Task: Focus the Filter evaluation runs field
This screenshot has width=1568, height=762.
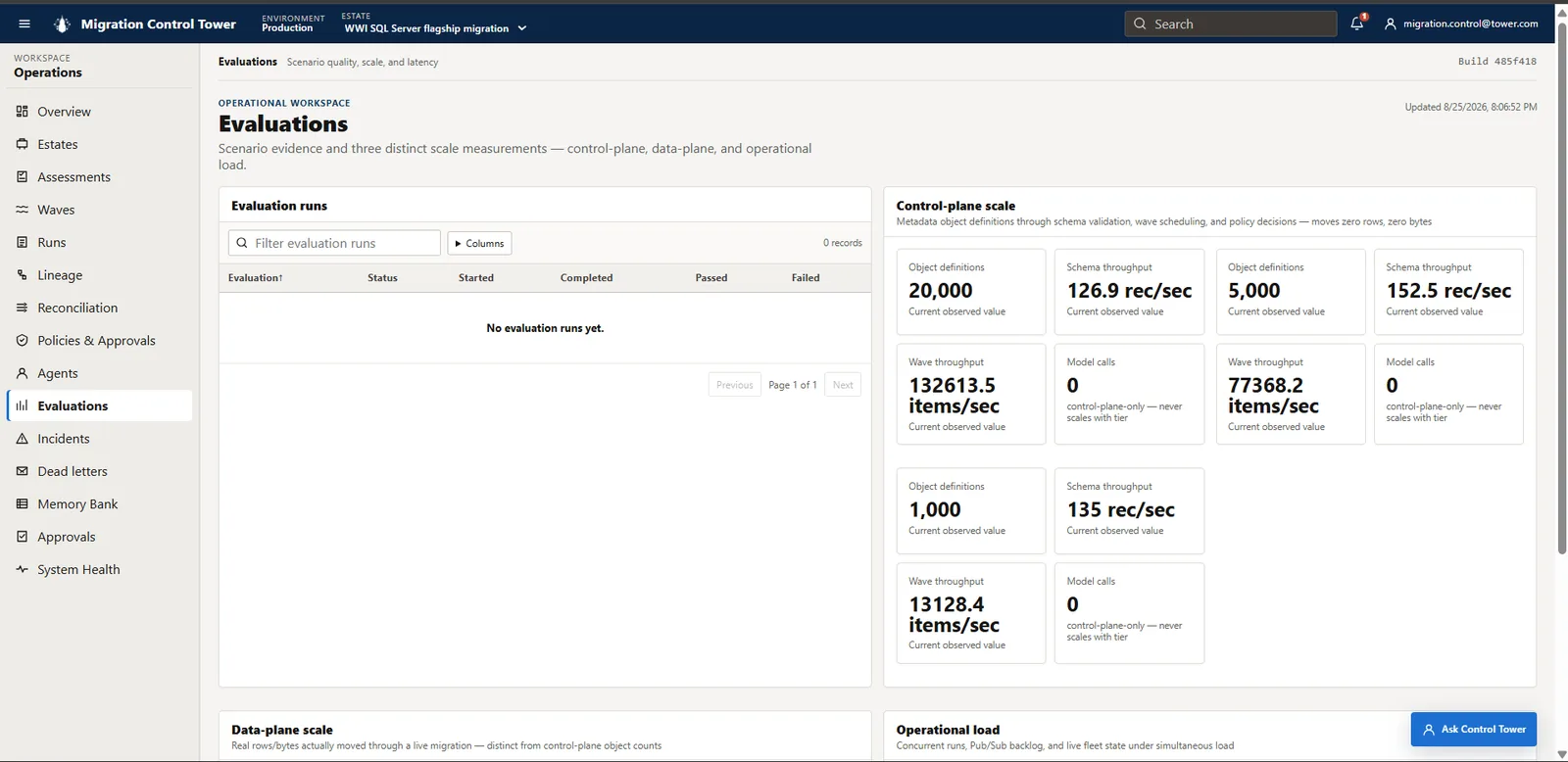Action: point(334,243)
